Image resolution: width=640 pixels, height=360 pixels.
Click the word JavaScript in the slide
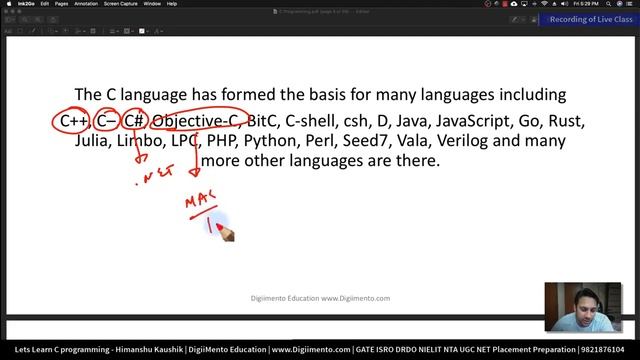tap(473, 121)
